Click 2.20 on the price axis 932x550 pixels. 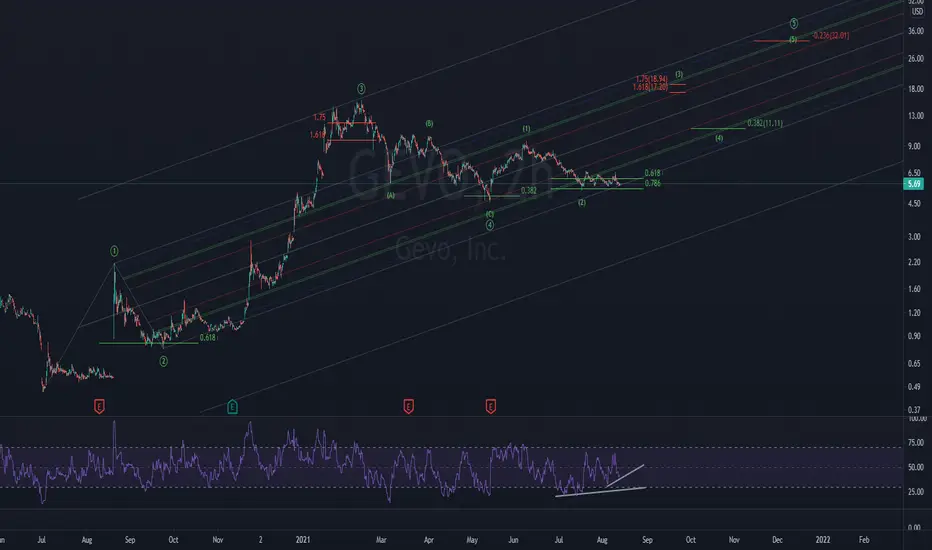pyautogui.click(x=915, y=262)
